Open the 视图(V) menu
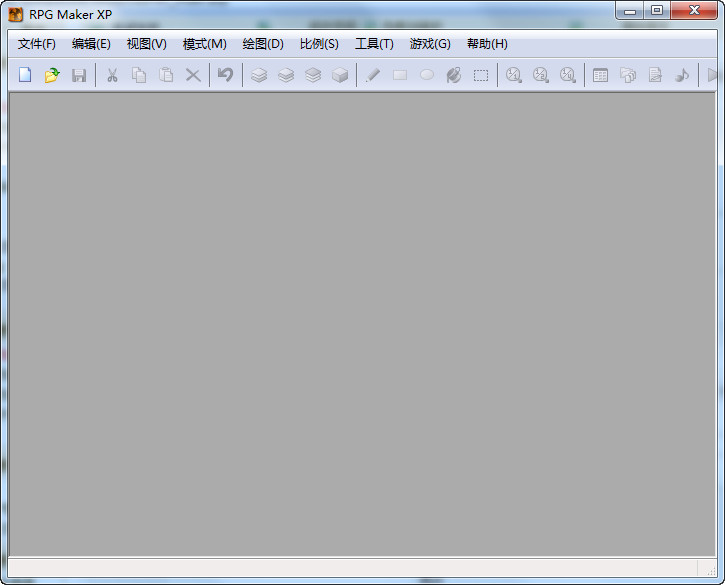Image resolution: width=725 pixels, height=585 pixels. pyautogui.click(x=147, y=44)
